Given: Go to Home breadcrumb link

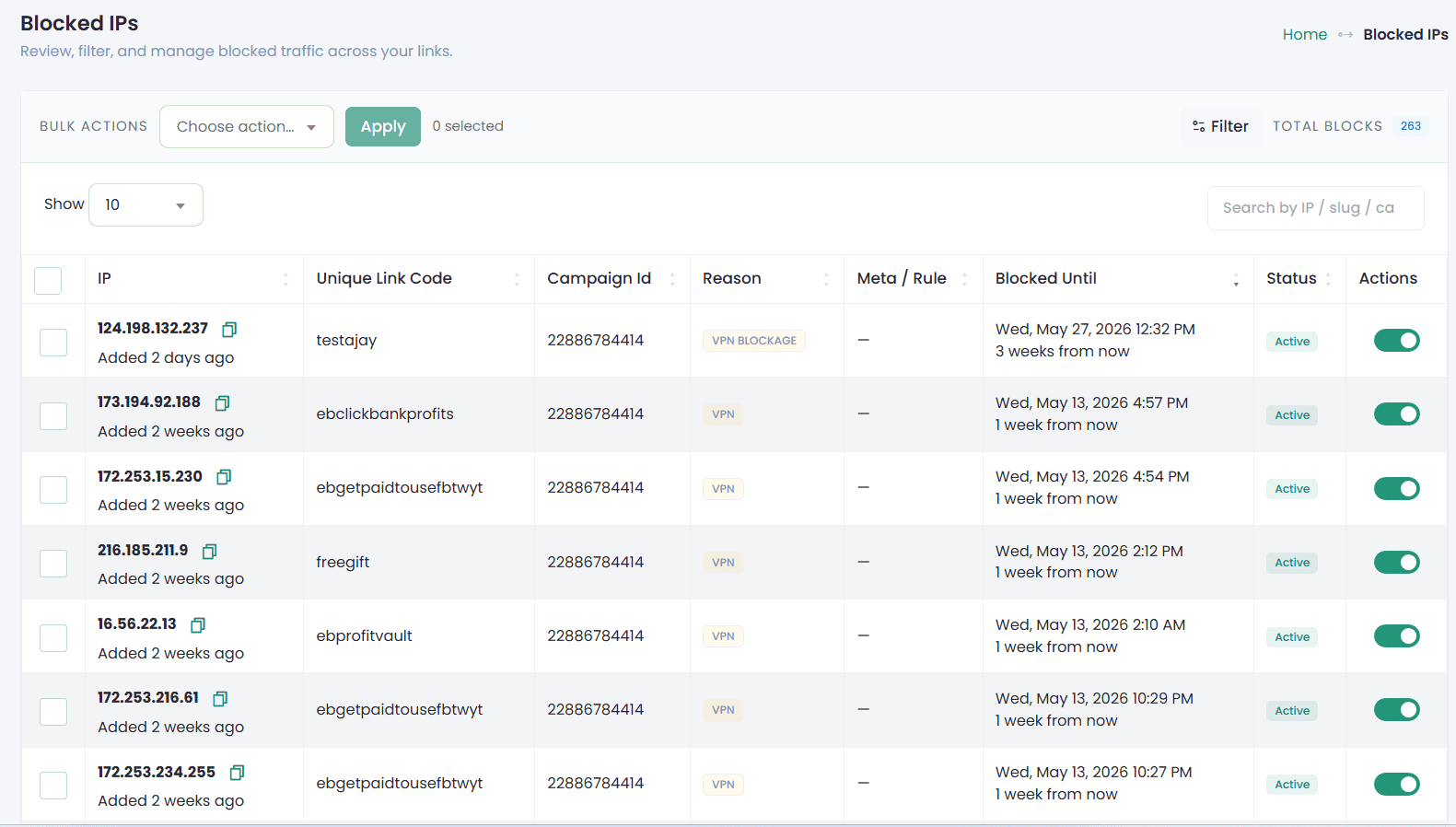Looking at the screenshot, I should click(x=1304, y=34).
